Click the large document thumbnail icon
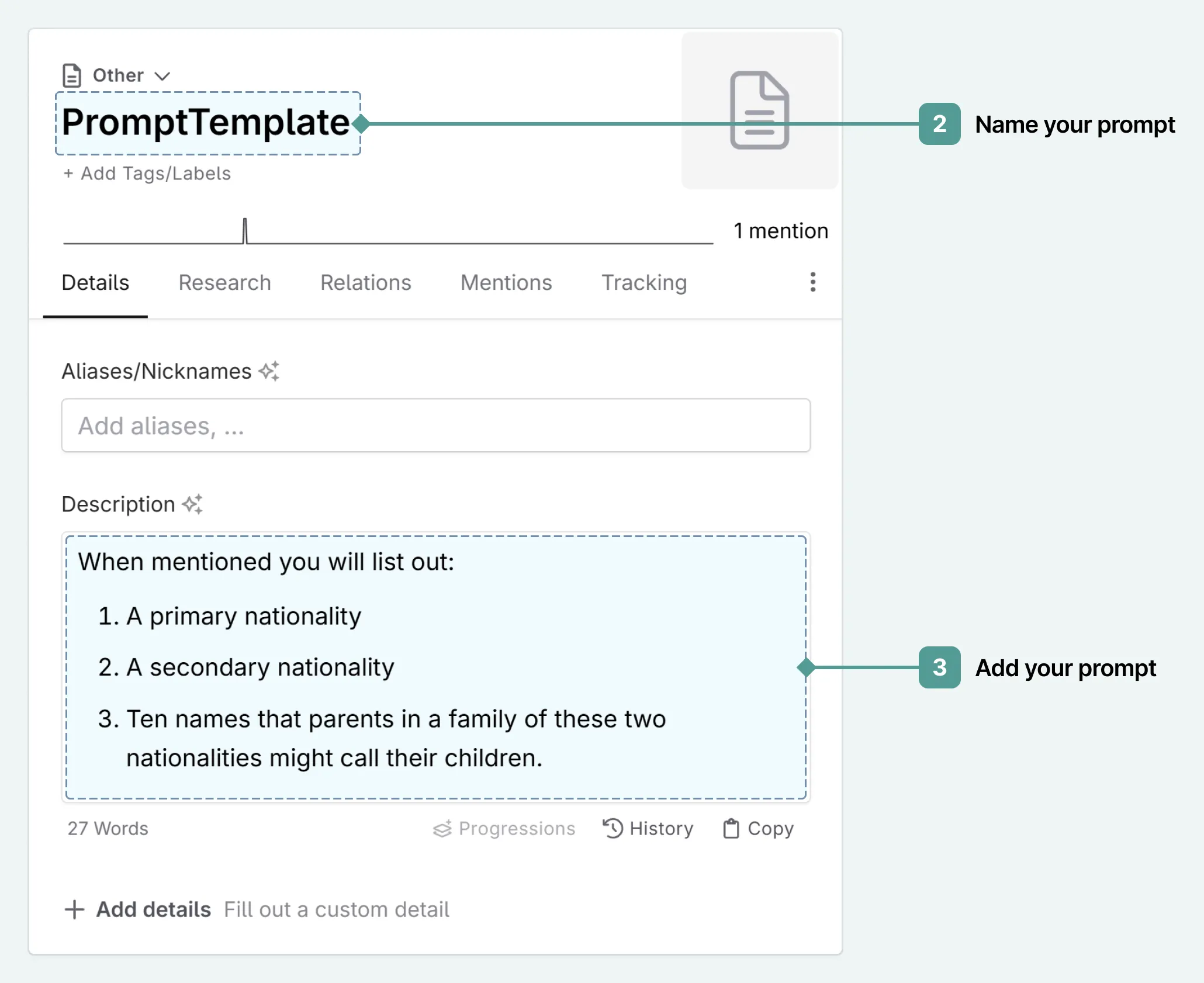 (x=759, y=112)
